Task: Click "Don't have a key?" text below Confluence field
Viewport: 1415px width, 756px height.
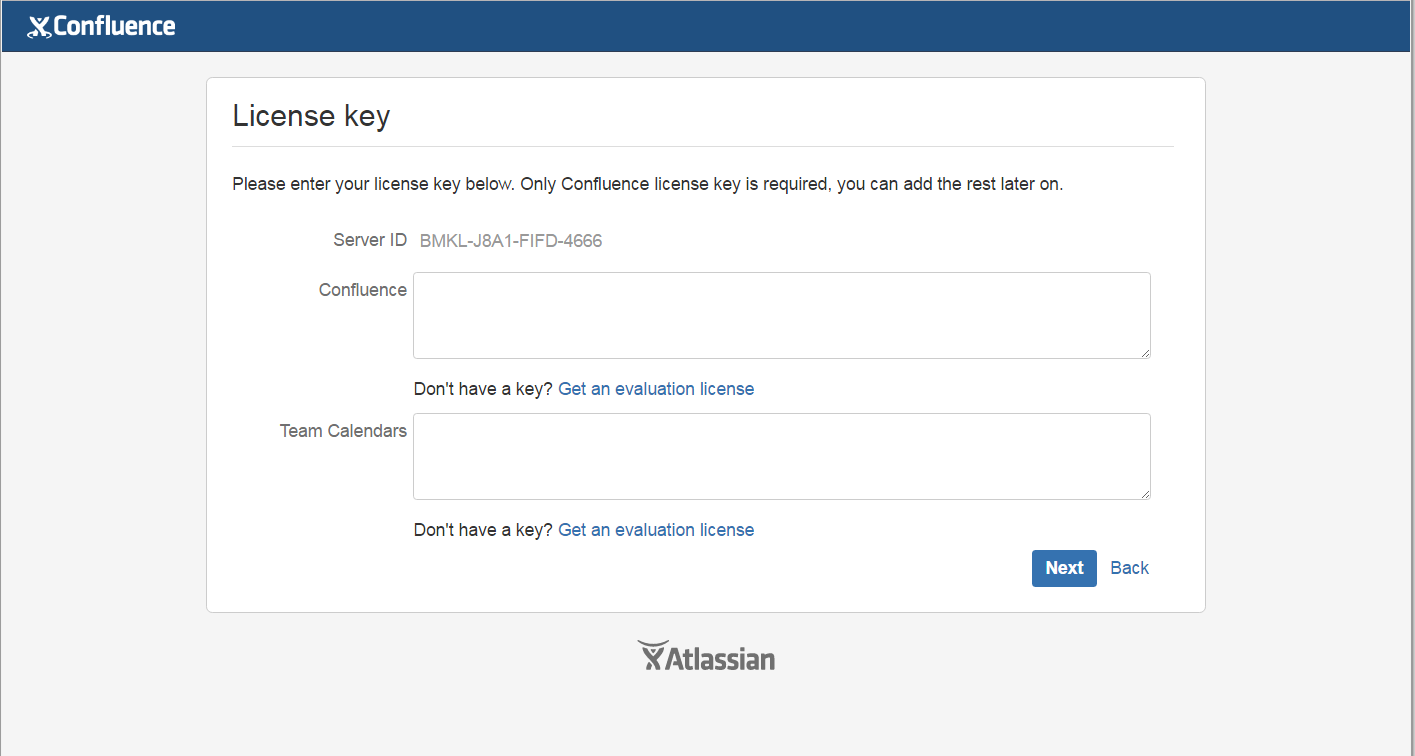Action: pyautogui.click(x=483, y=389)
